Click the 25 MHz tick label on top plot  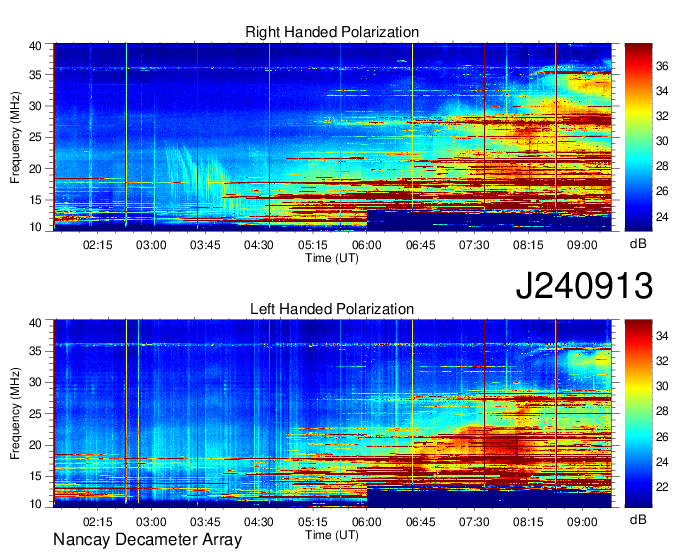coord(35,137)
